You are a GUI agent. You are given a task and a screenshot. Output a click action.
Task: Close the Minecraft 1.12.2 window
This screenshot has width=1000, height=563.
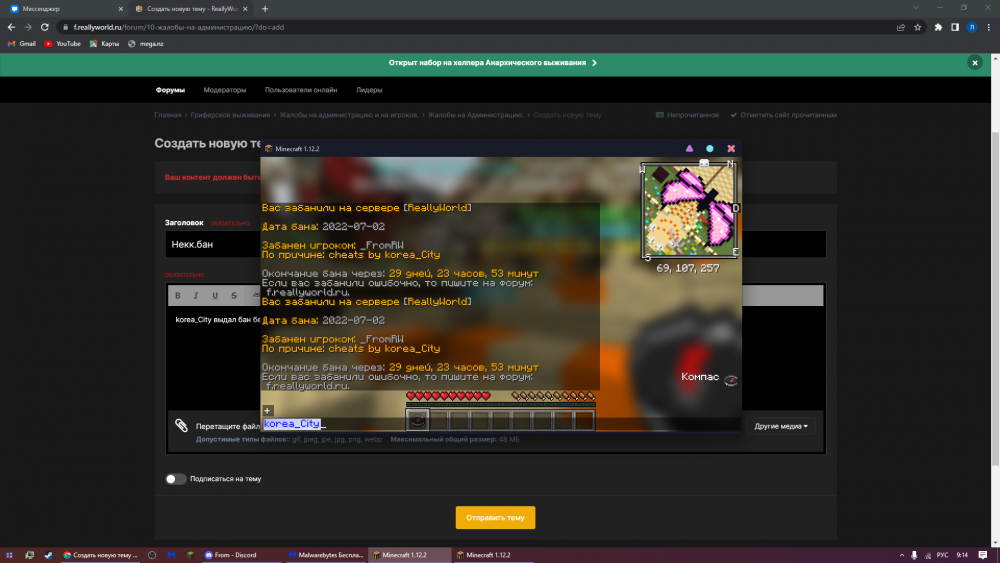click(x=731, y=149)
